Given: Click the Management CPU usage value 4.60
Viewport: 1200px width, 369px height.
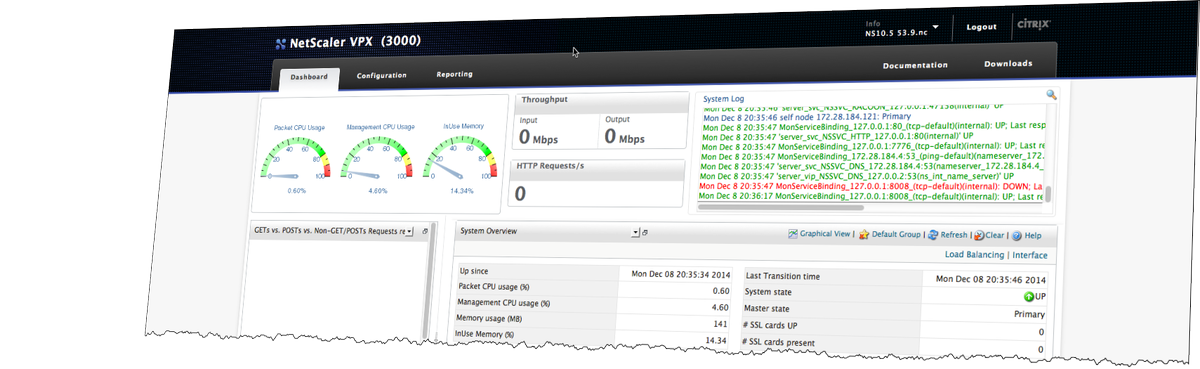Looking at the screenshot, I should [x=719, y=309].
